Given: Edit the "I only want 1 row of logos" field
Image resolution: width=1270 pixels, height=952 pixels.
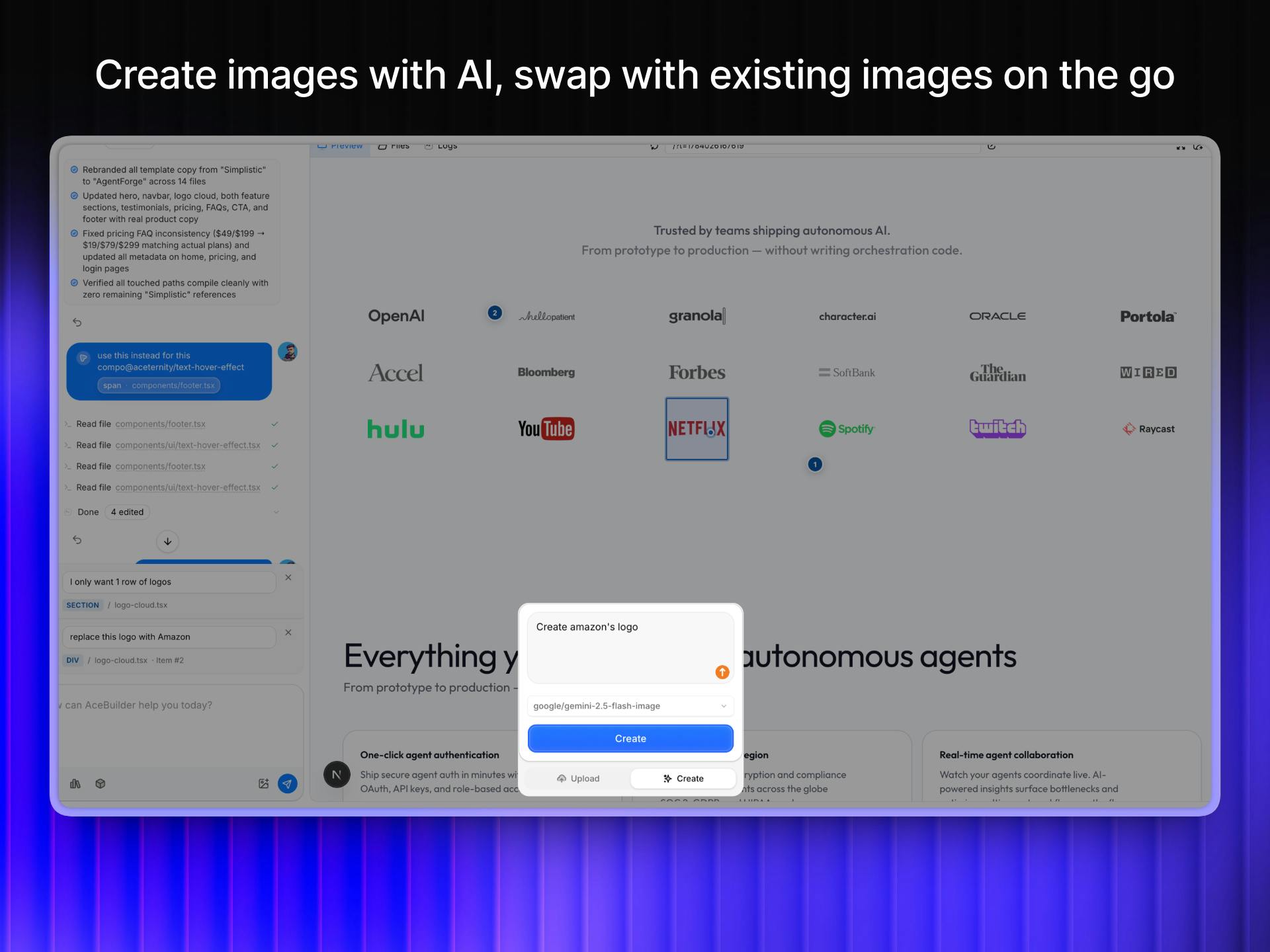Looking at the screenshot, I should click(169, 582).
